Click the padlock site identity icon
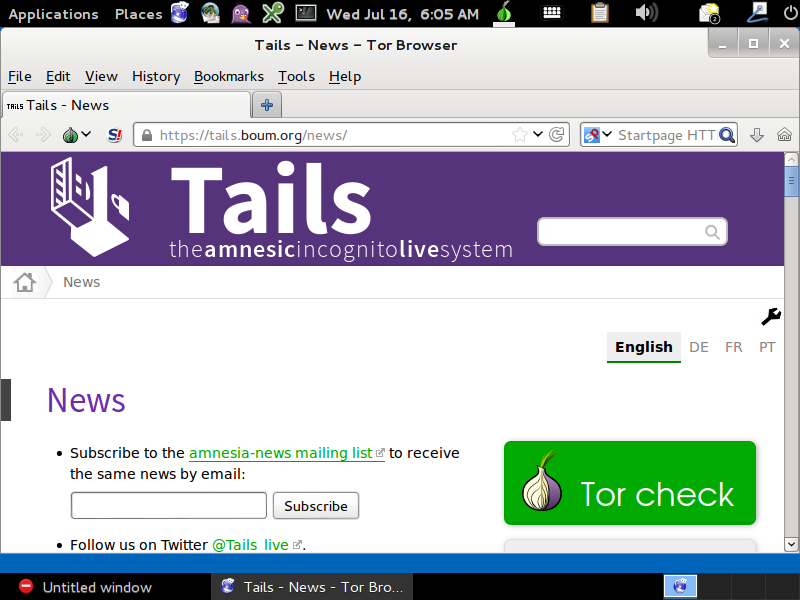800x600 pixels. point(147,135)
